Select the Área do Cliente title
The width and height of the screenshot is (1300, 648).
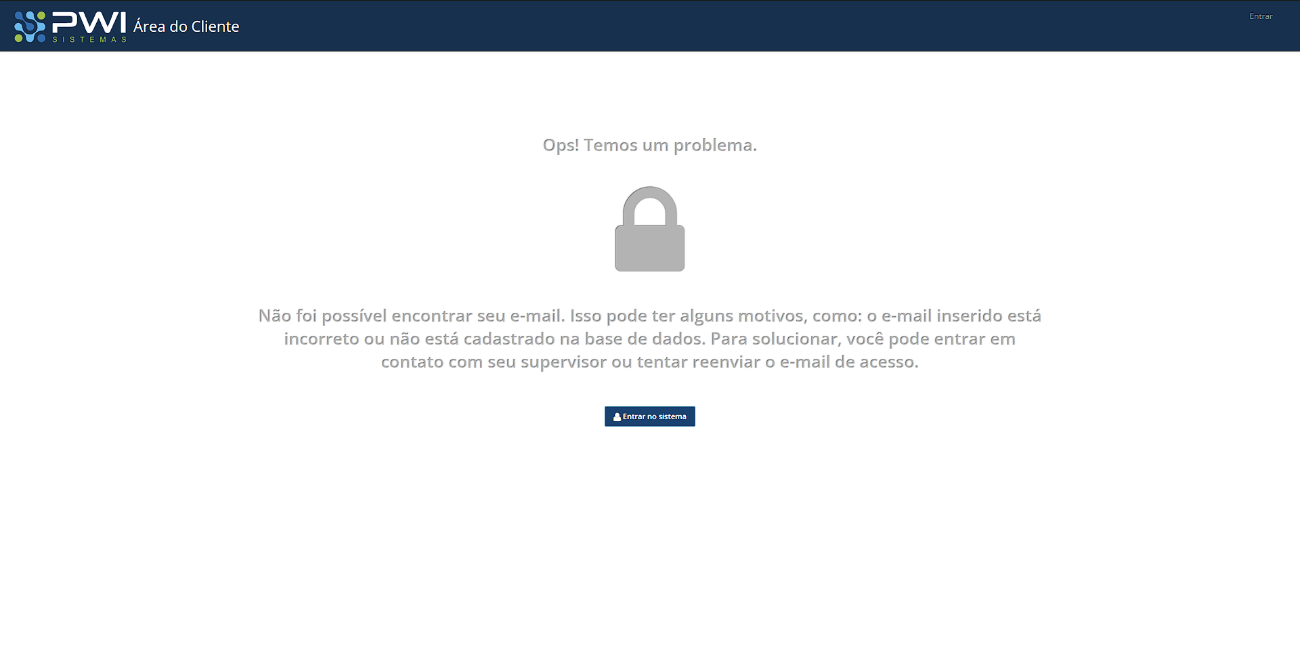186,26
